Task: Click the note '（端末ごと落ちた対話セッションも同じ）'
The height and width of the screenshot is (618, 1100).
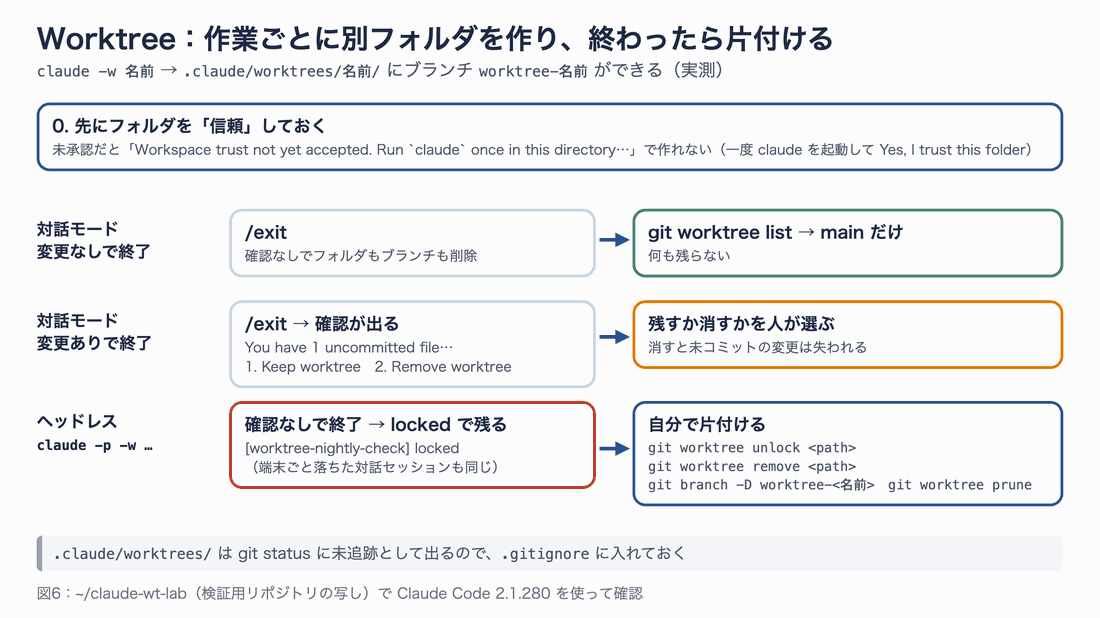Action: click(x=375, y=467)
